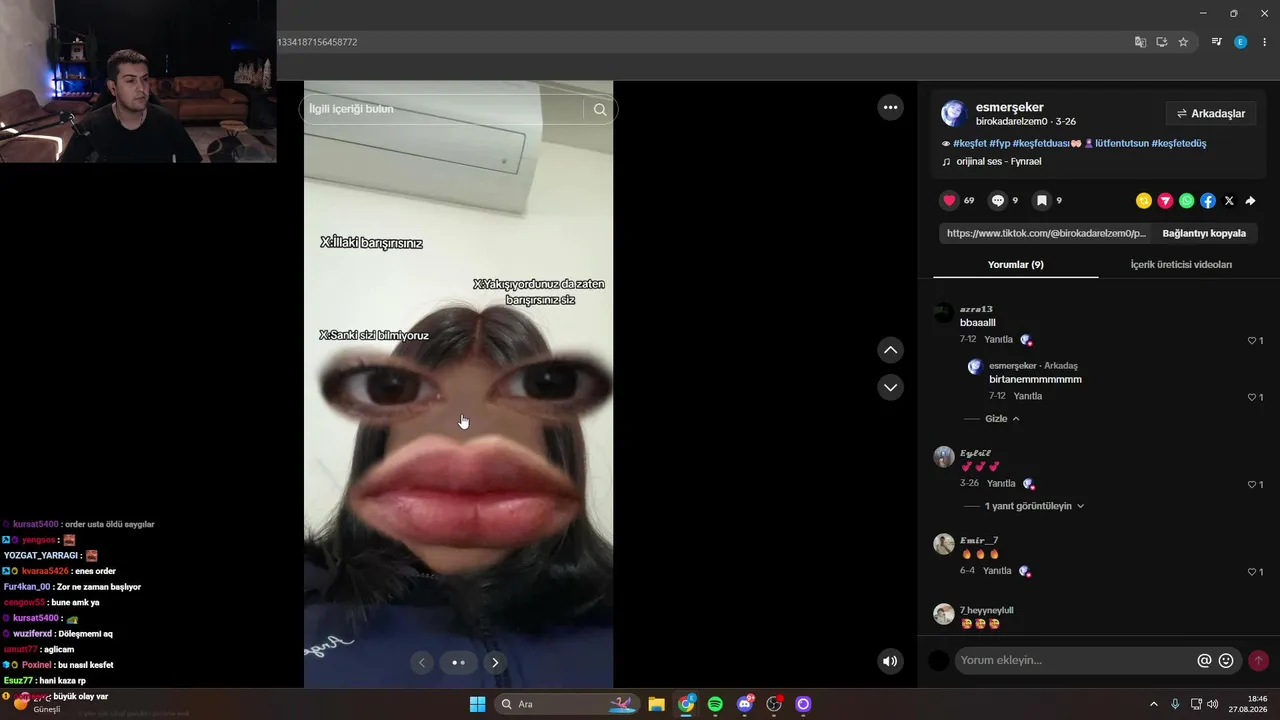Reply to azra13's comment with Yanıtla
This screenshot has height=720, width=1280.
pos(998,340)
